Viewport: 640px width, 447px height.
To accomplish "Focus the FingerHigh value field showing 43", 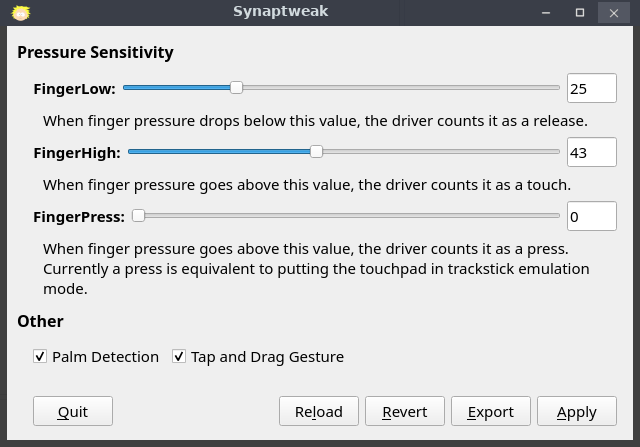I will [590, 152].
